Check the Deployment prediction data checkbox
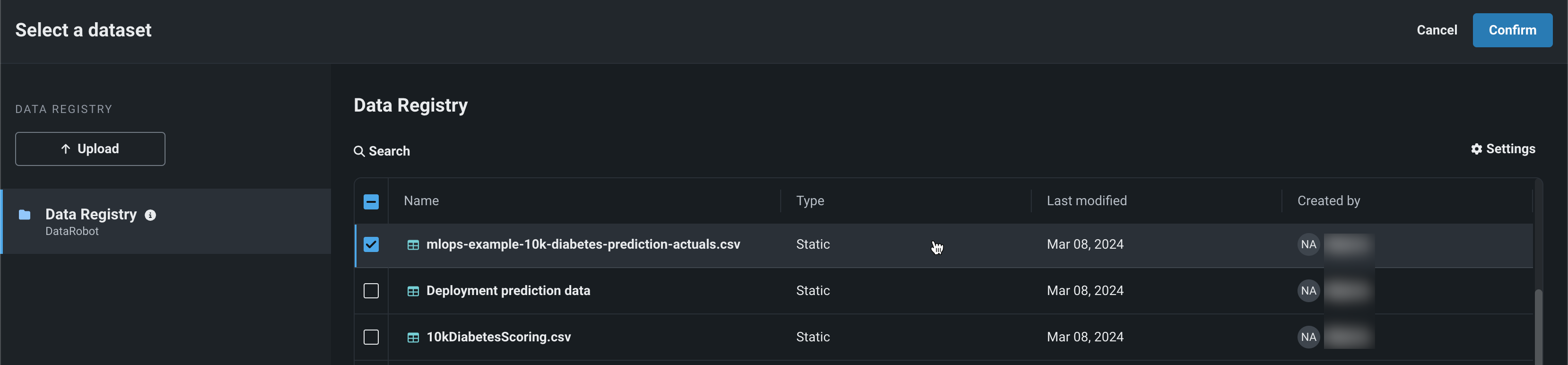This screenshot has width=1568, height=365. point(371,291)
